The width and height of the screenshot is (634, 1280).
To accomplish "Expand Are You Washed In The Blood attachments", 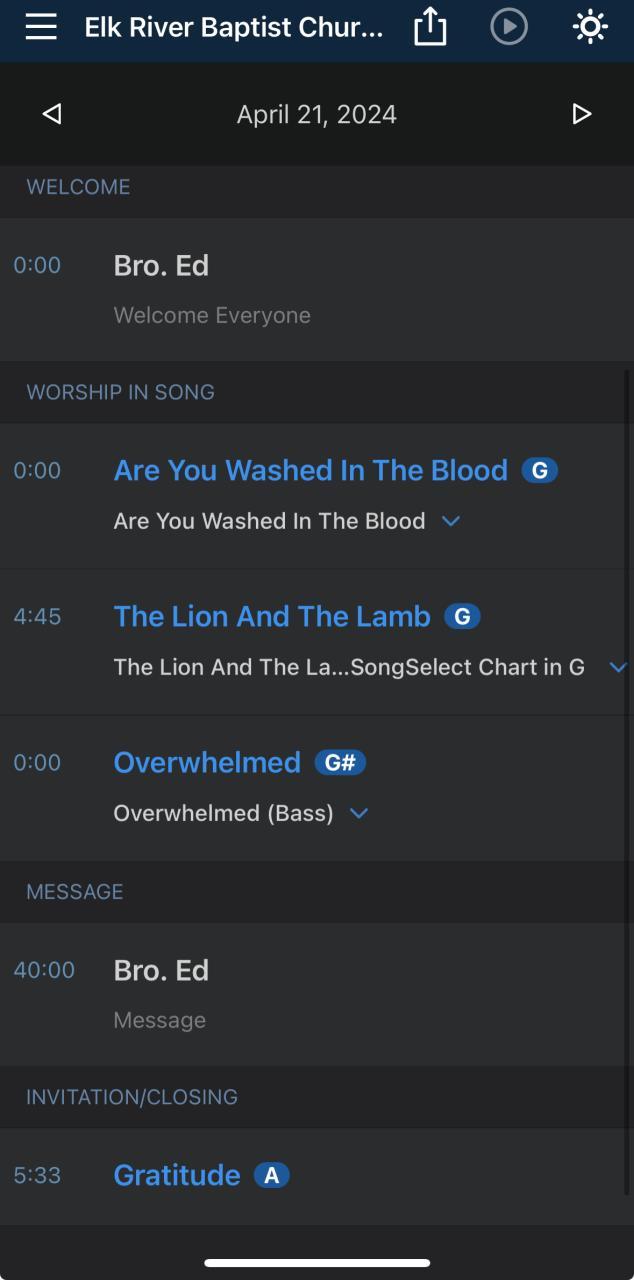I will point(451,521).
